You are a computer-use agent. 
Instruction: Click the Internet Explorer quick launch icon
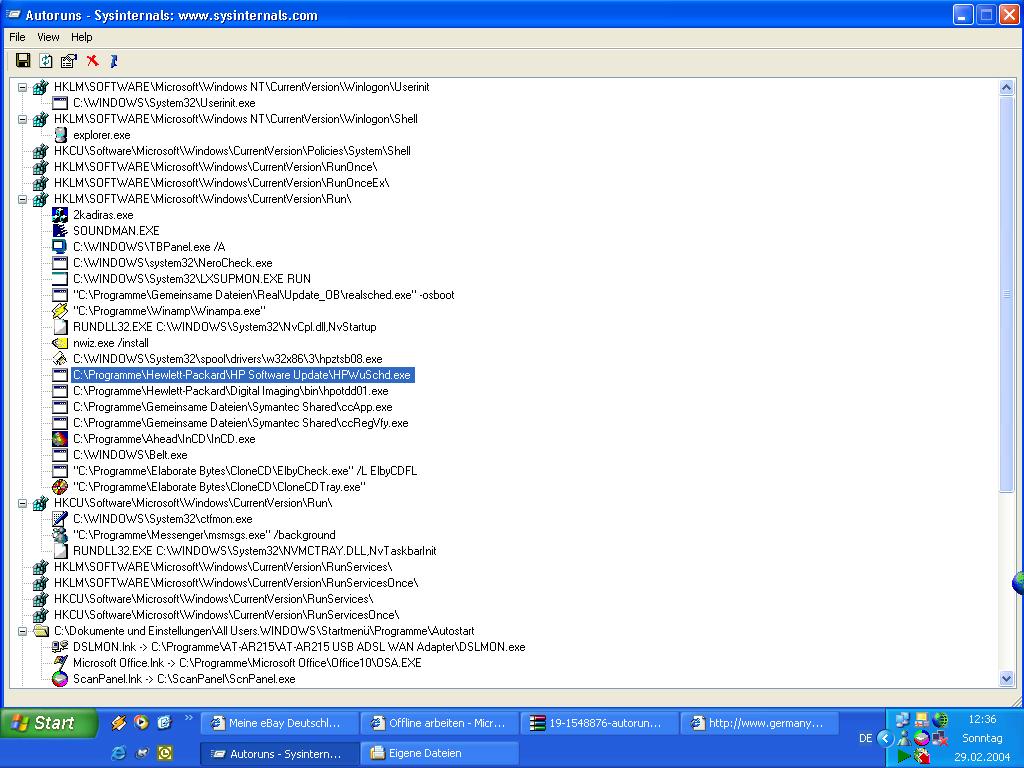pos(119,752)
